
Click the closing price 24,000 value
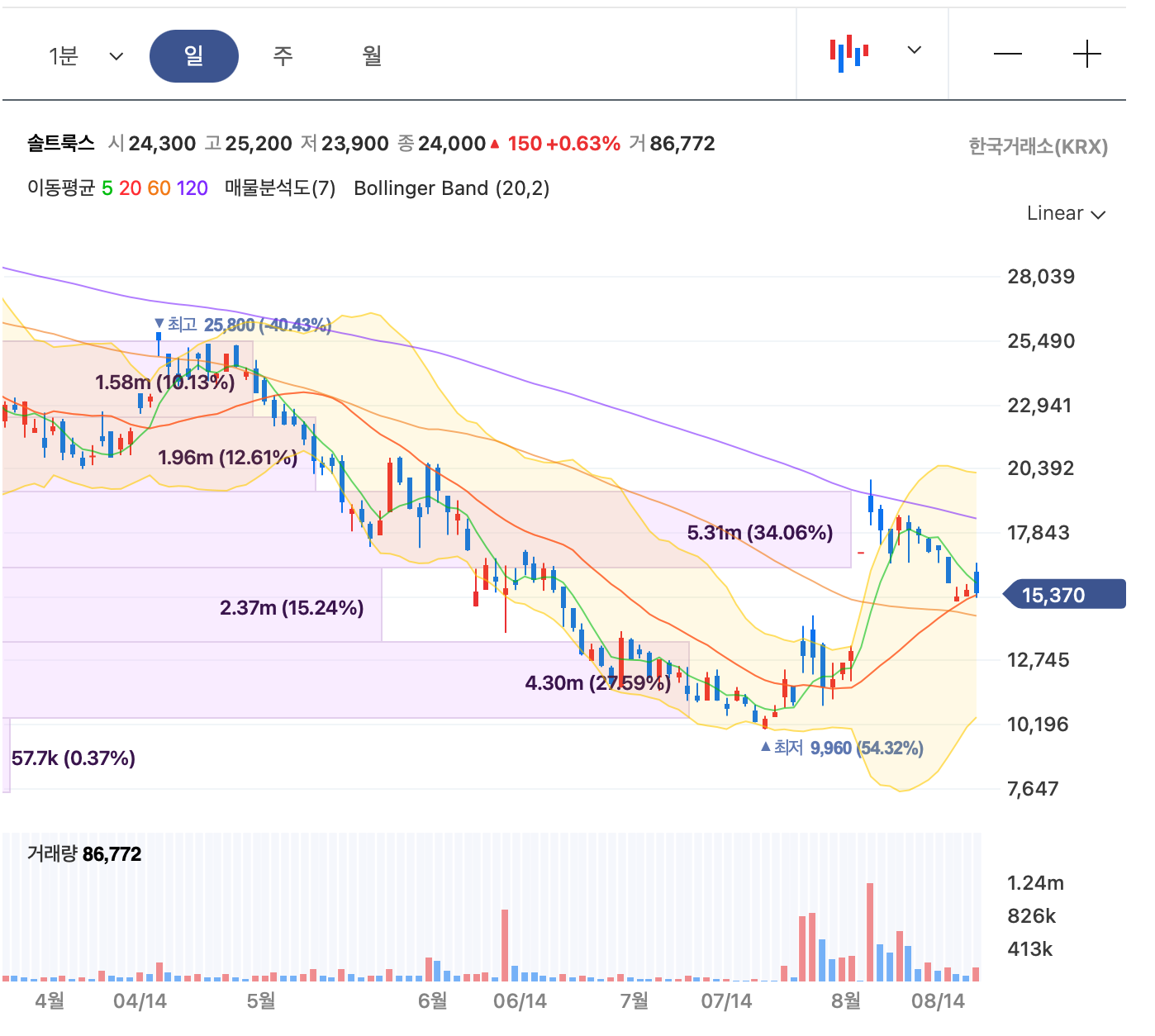tap(451, 144)
